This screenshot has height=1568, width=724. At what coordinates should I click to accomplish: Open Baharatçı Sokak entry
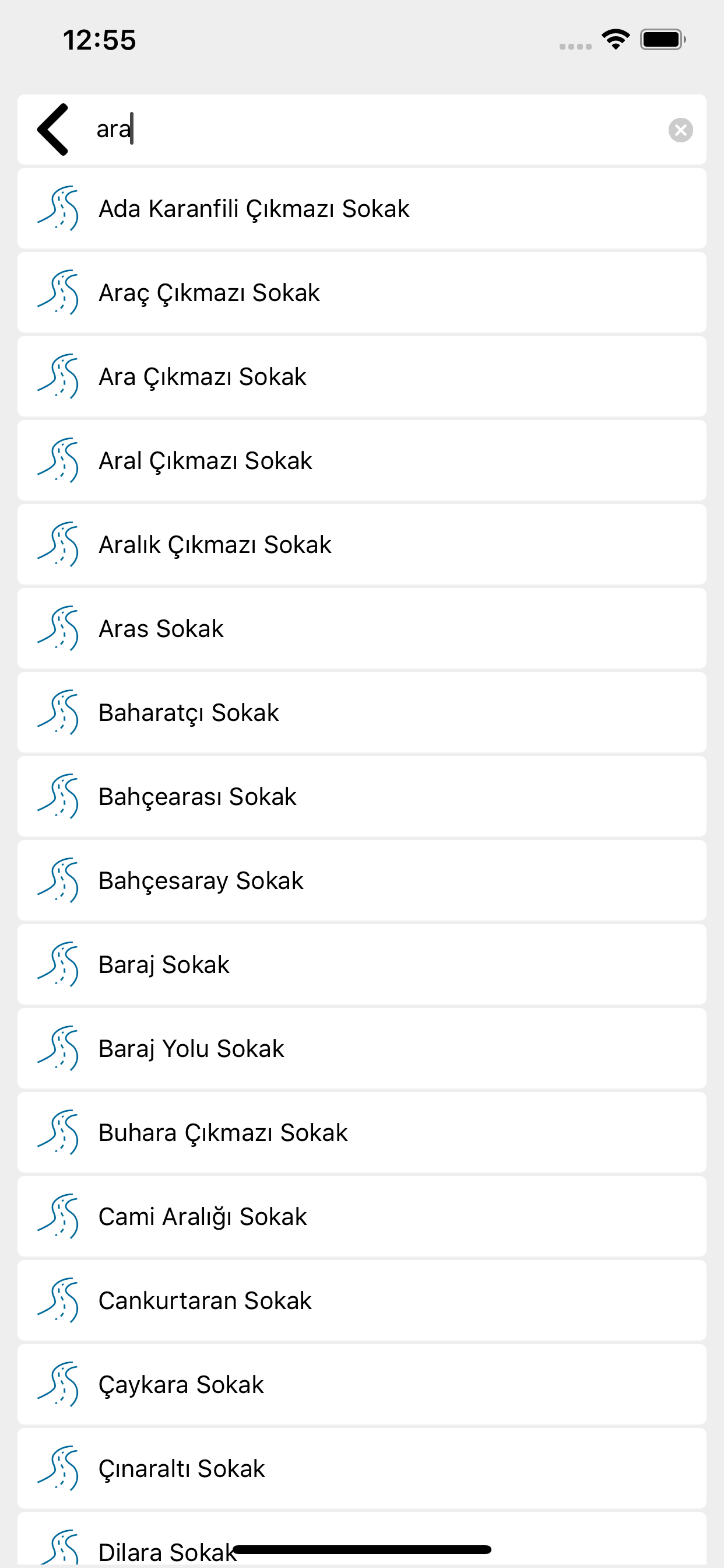coord(362,712)
